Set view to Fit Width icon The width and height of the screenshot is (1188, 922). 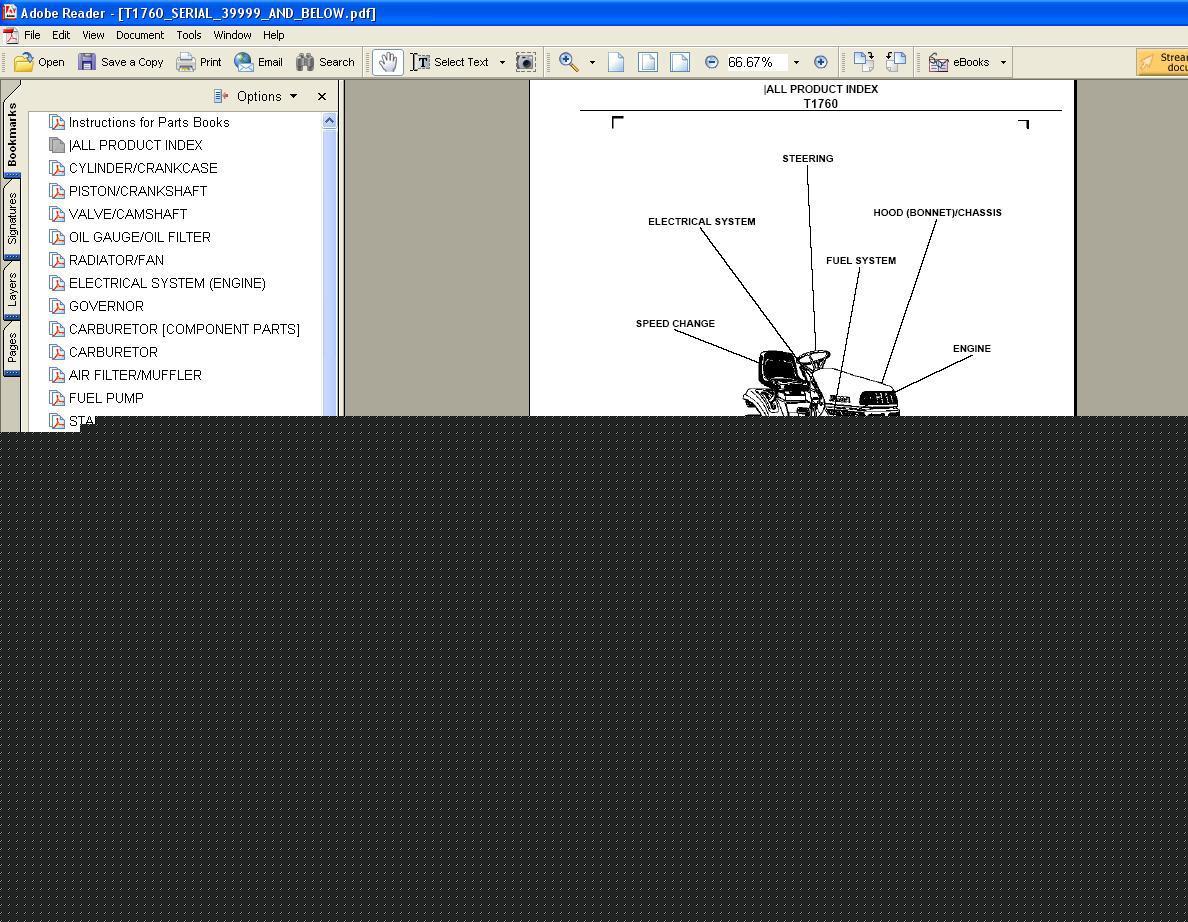pos(680,62)
